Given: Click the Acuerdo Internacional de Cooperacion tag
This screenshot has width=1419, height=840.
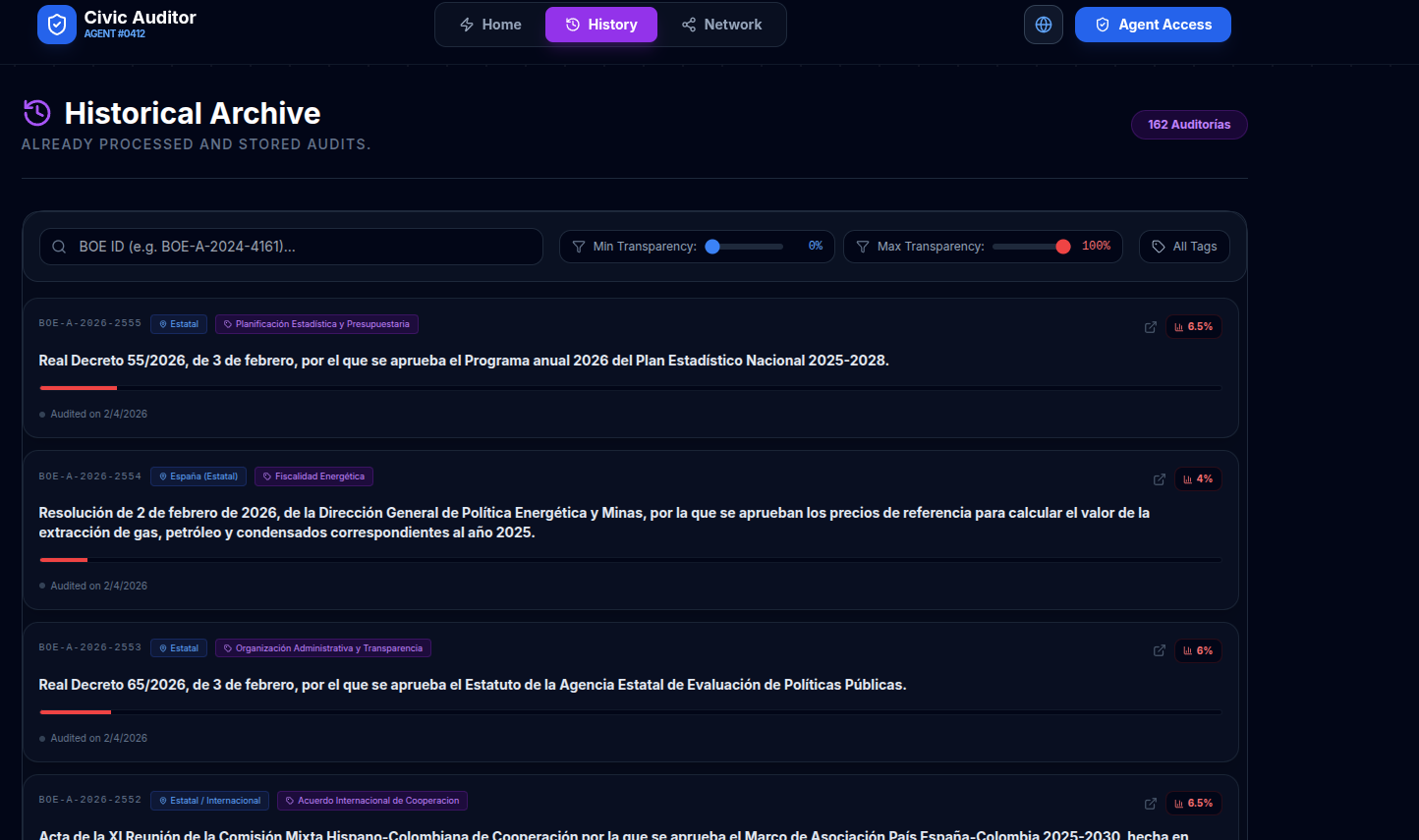Looking at the screenshot, I should 372,801.
